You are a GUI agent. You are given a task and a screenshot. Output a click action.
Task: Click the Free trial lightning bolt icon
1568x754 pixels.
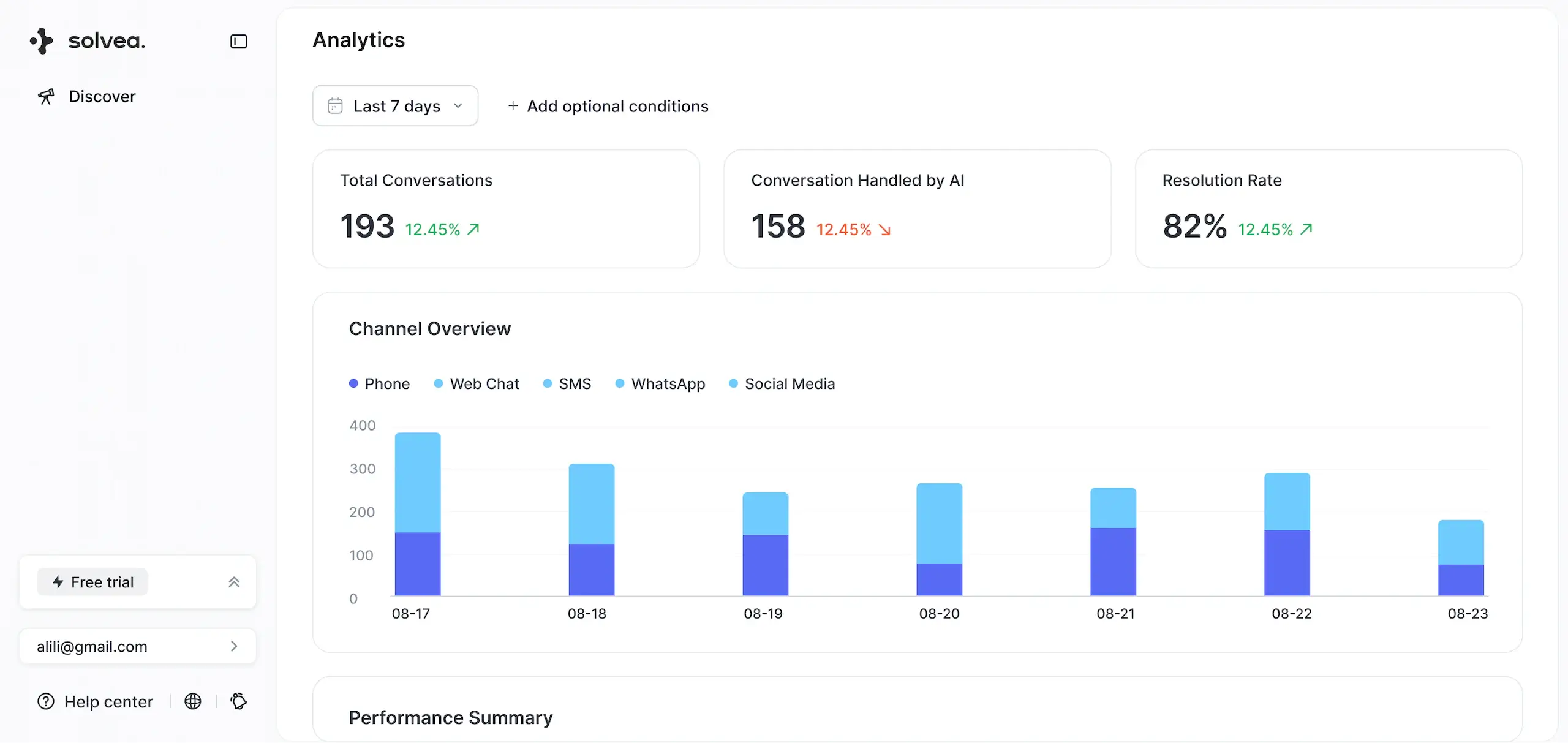[58, 582]
